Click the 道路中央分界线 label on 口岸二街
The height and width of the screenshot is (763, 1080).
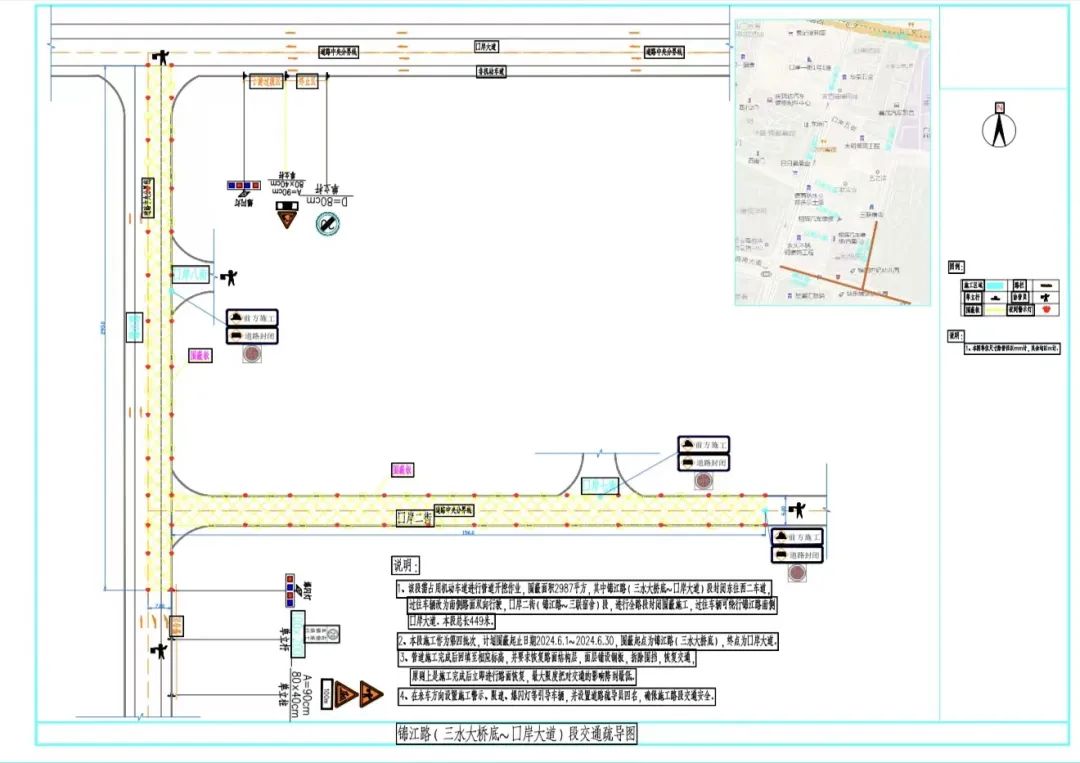click(x=454, y=510)
